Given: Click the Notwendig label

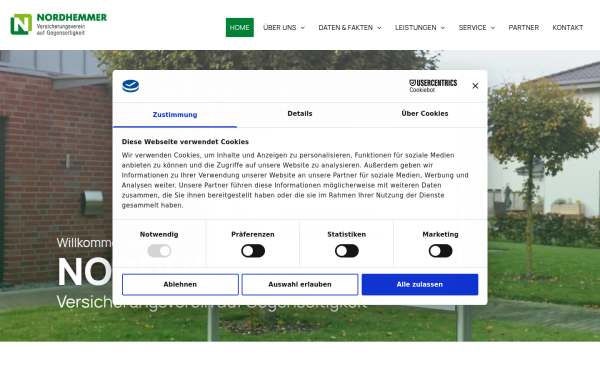Looking at the screenshot, I should 159,234.
